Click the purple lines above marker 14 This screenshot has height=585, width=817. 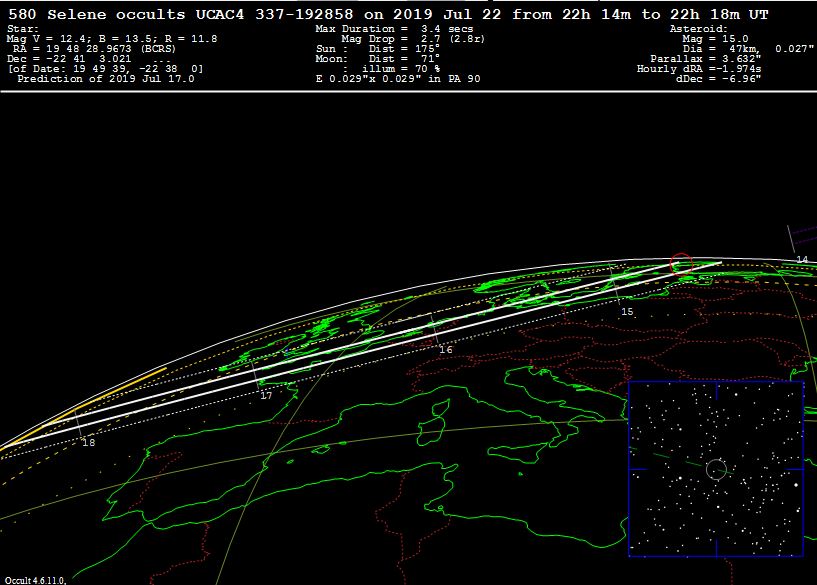[801, 237]
